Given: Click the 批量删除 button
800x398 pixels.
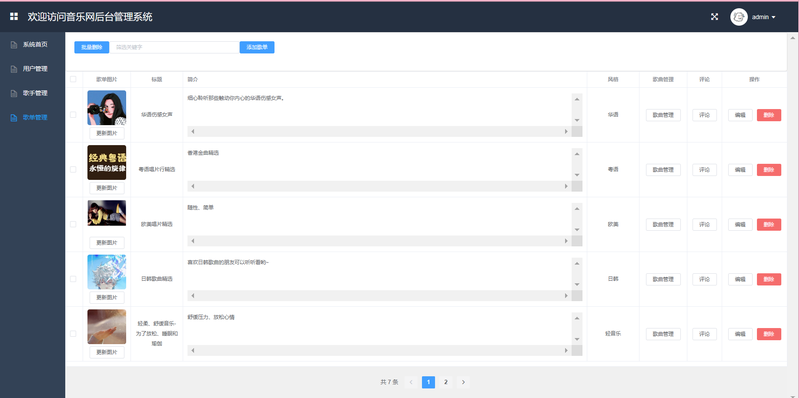Looking at the screenshot, I should 92,47.
